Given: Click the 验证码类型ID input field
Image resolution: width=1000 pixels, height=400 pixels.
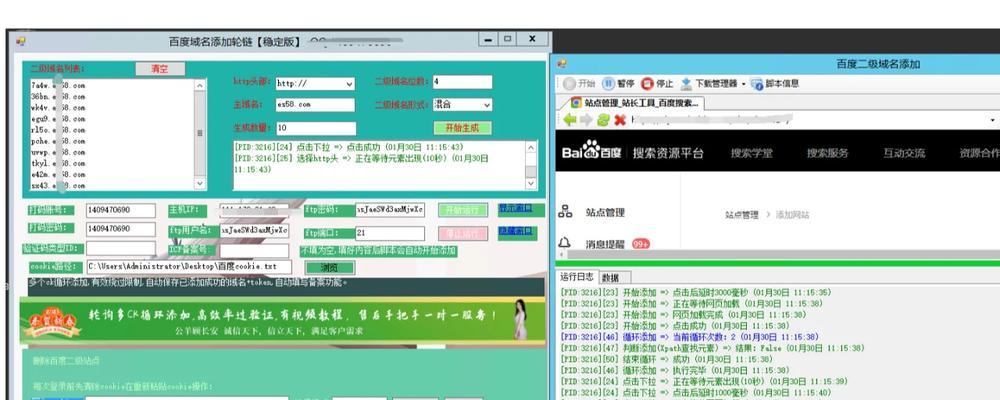Looking at the screenshot, I should pyautogui.click(x=121, y=248).
